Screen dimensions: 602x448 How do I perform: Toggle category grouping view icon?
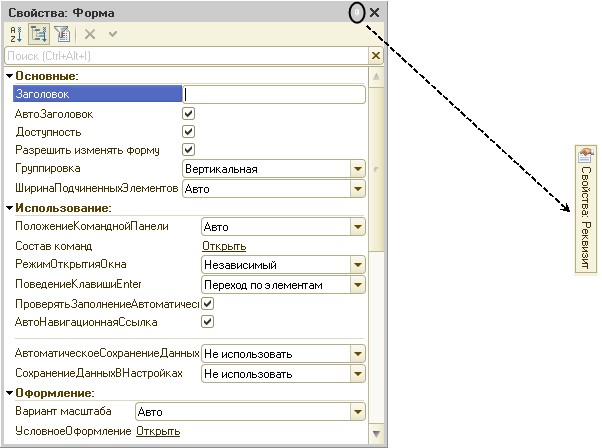(38, 33)
